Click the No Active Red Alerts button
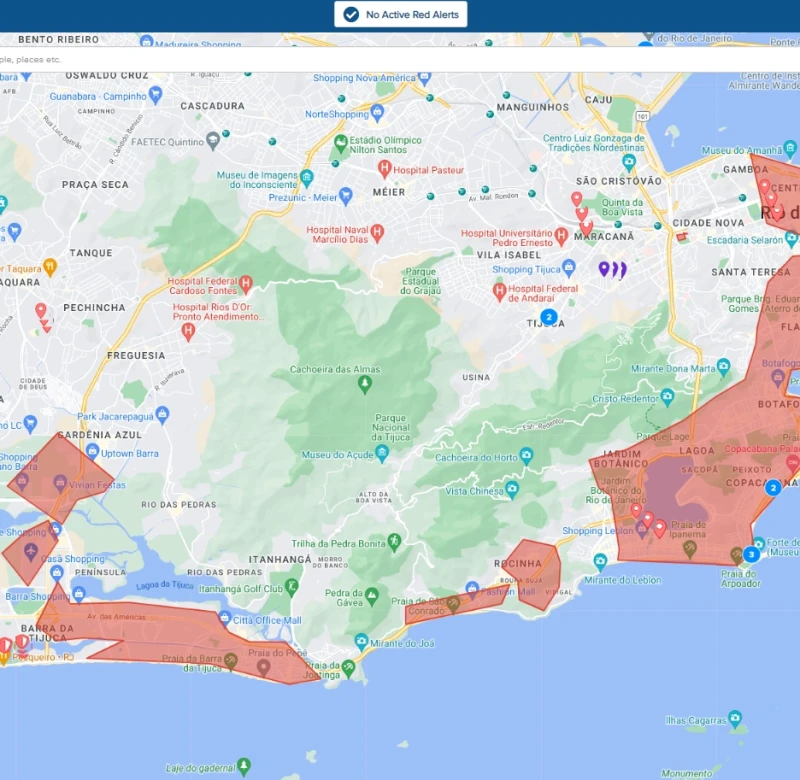Image resolution: width=800 pixels, height=780 pixels. [x=401, y=14]
